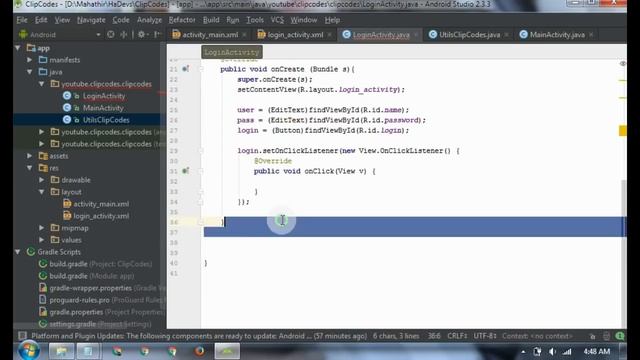Viewport: 640px width, 360px height.
Task: Click the 36:6 cursor position indicator
Action: point(434,336)
